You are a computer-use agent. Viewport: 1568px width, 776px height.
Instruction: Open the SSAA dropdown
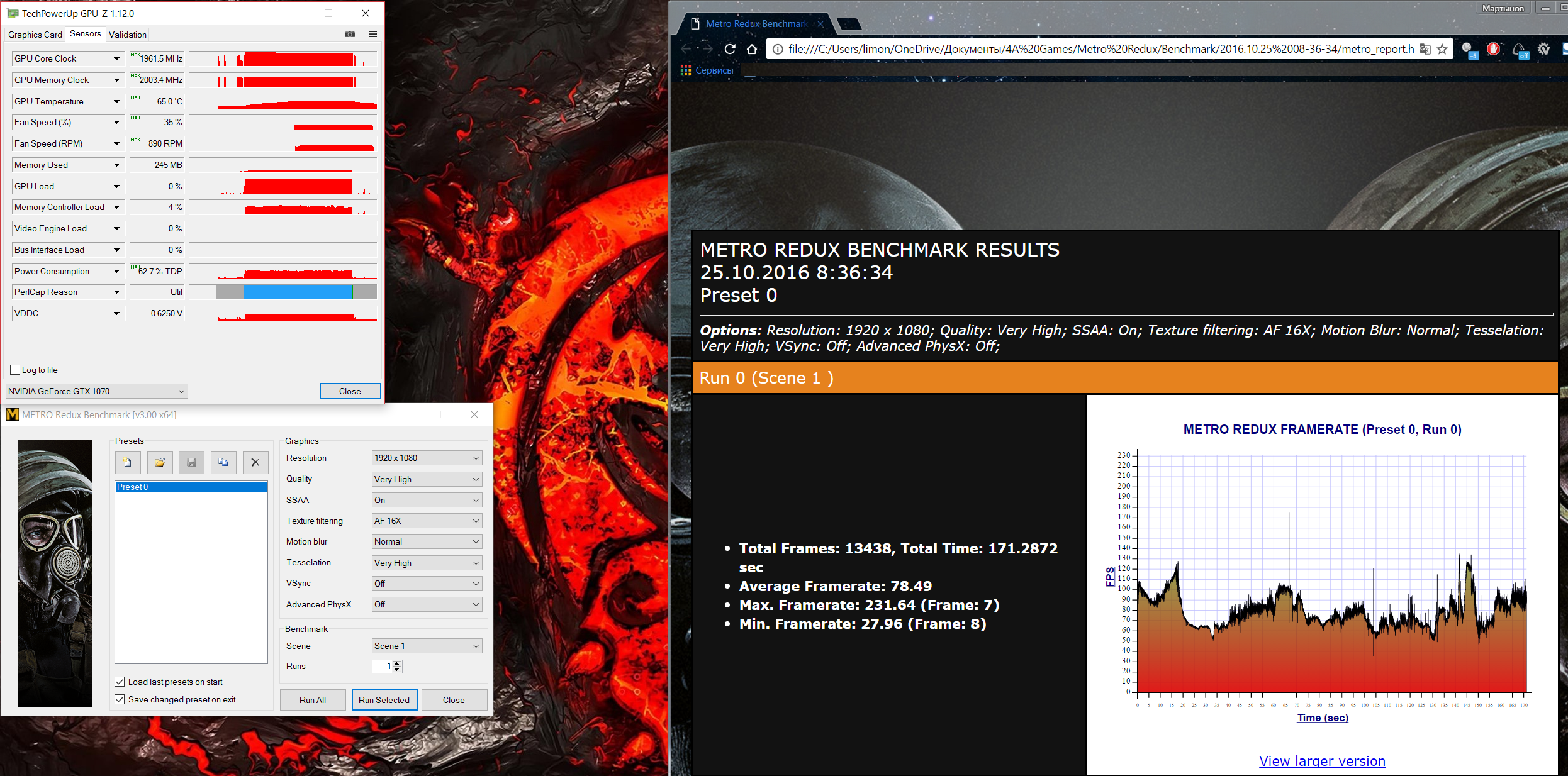point(427,500)
